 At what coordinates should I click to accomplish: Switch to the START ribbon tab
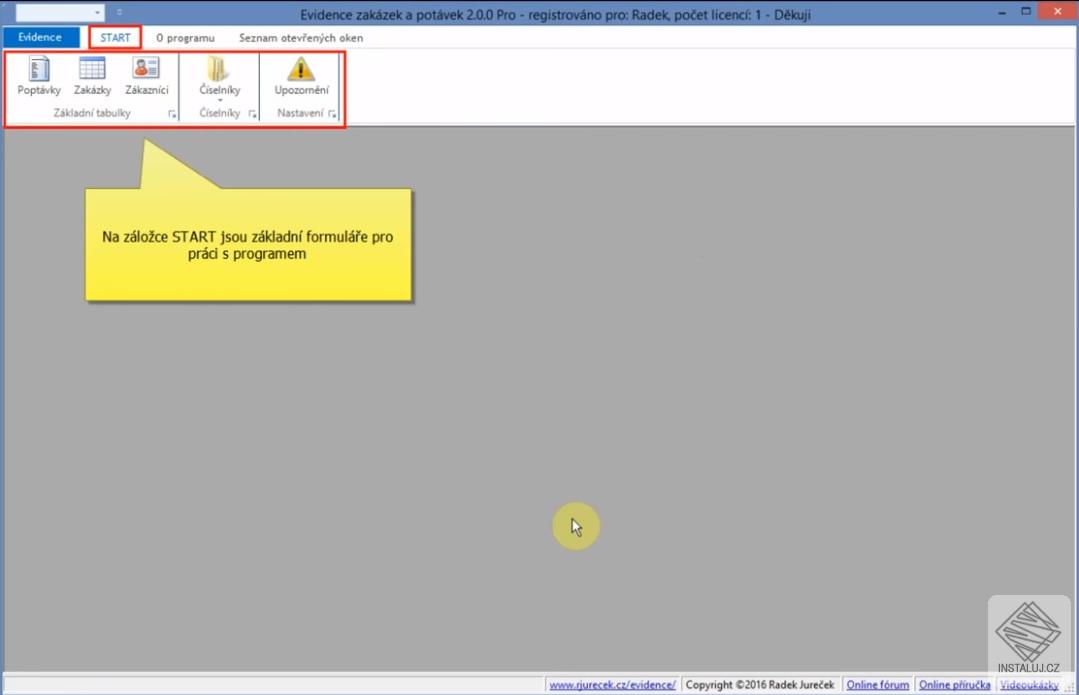115,38
